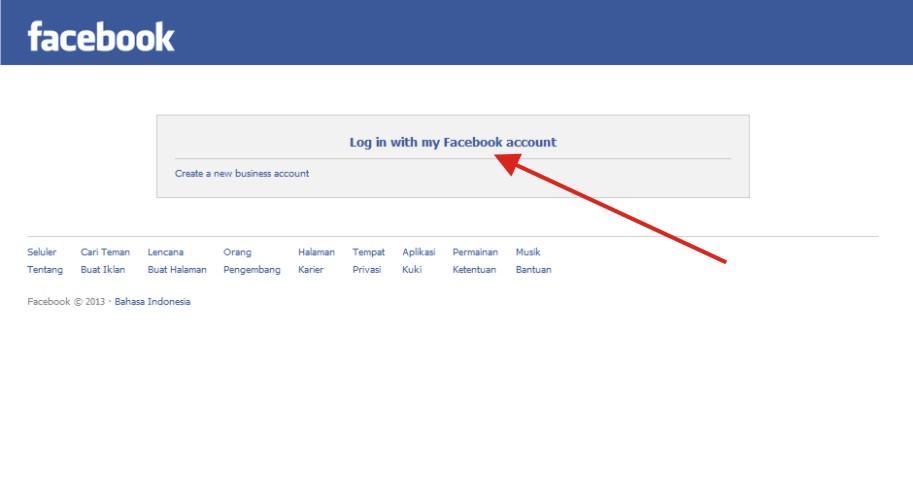
Task: Open the Lencana footer link
Action: coord(165,252)
